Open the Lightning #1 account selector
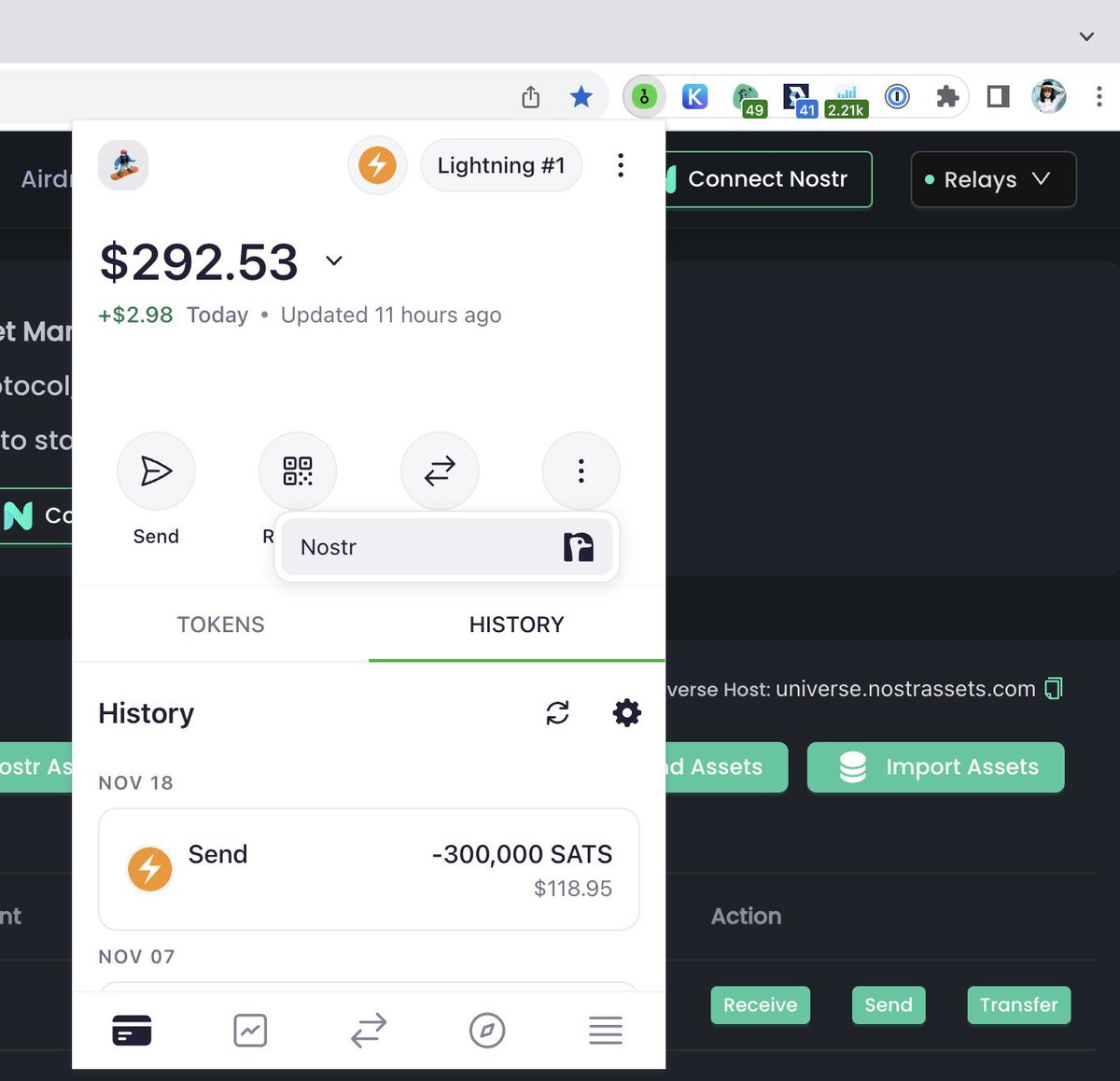Viewport: 1120px width, 1081px height. pyautogui.click(x=501, y=165)
